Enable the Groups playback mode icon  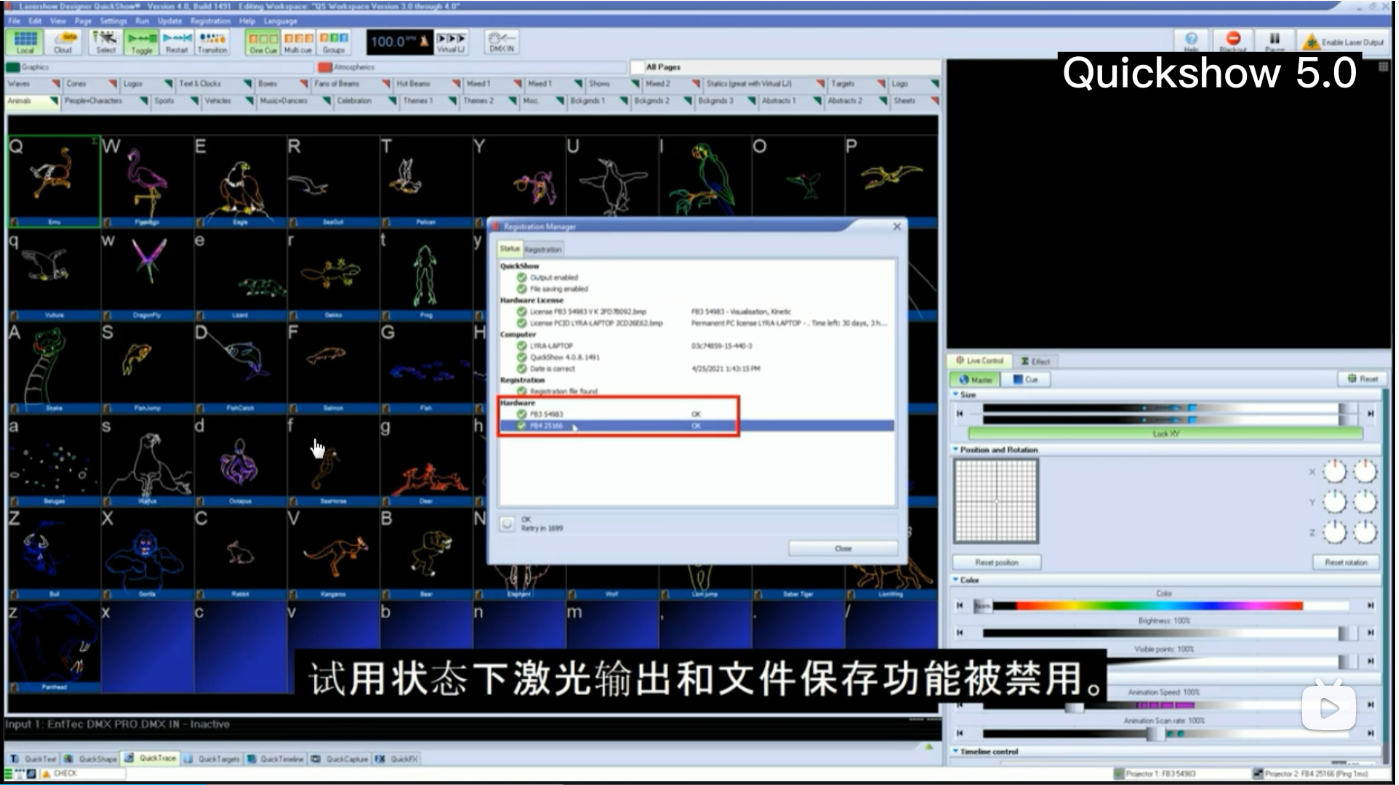coord(334,40)
